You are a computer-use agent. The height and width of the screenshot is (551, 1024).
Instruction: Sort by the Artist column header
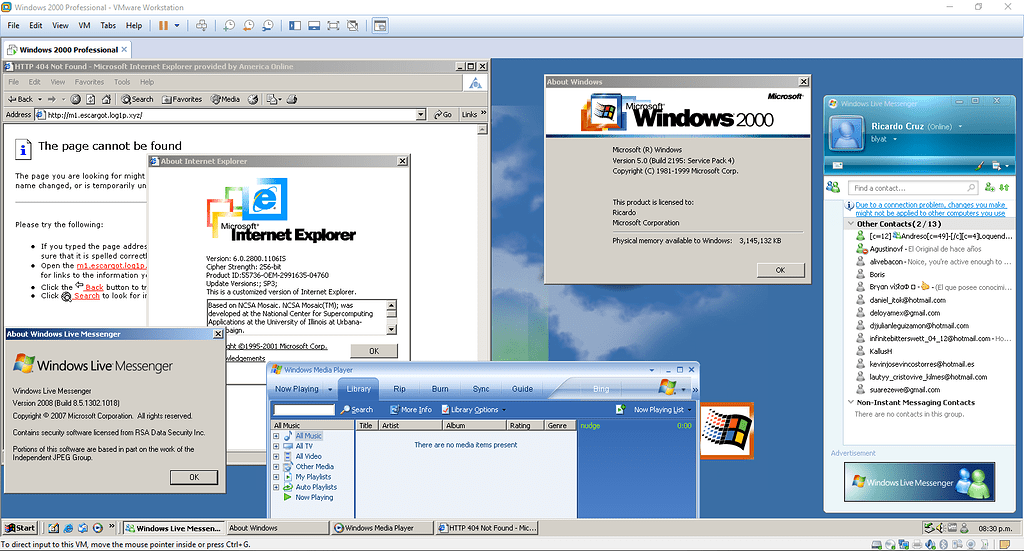[x=411, y=426]
